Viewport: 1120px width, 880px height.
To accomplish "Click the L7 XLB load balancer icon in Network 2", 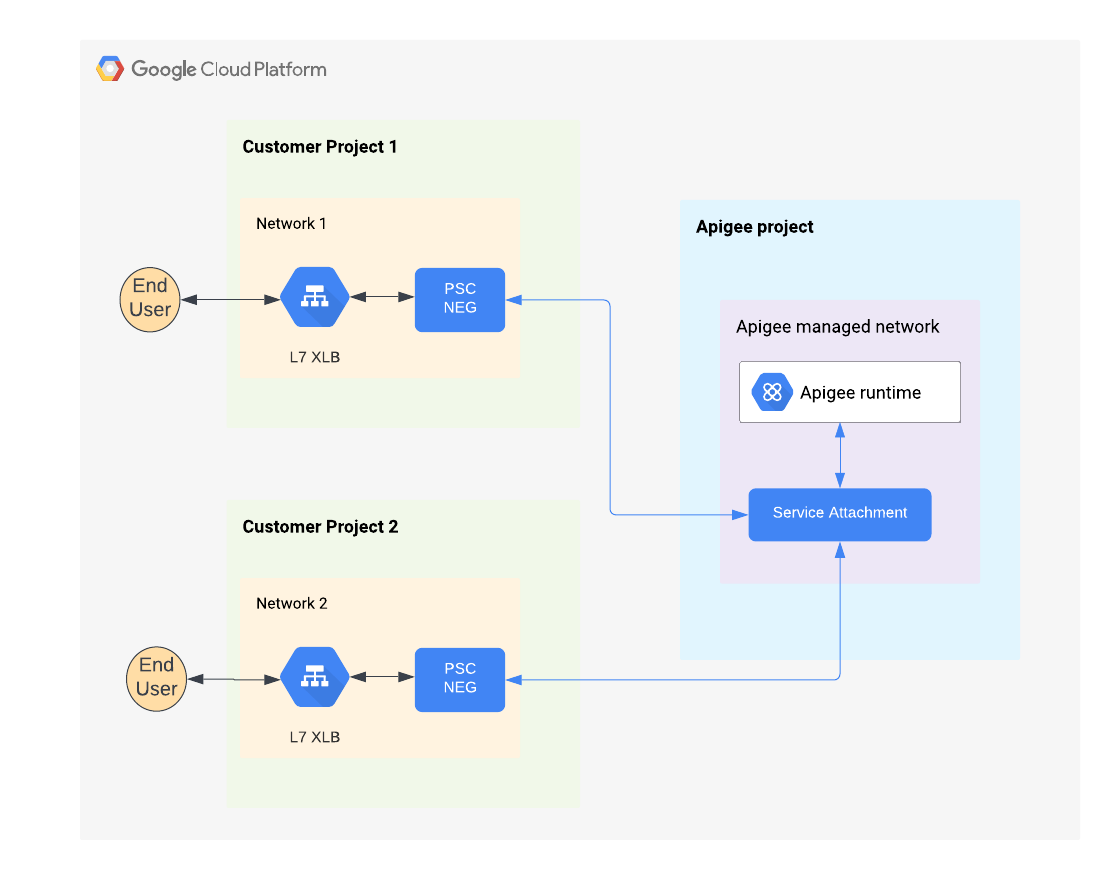I will tap(314, 677).
